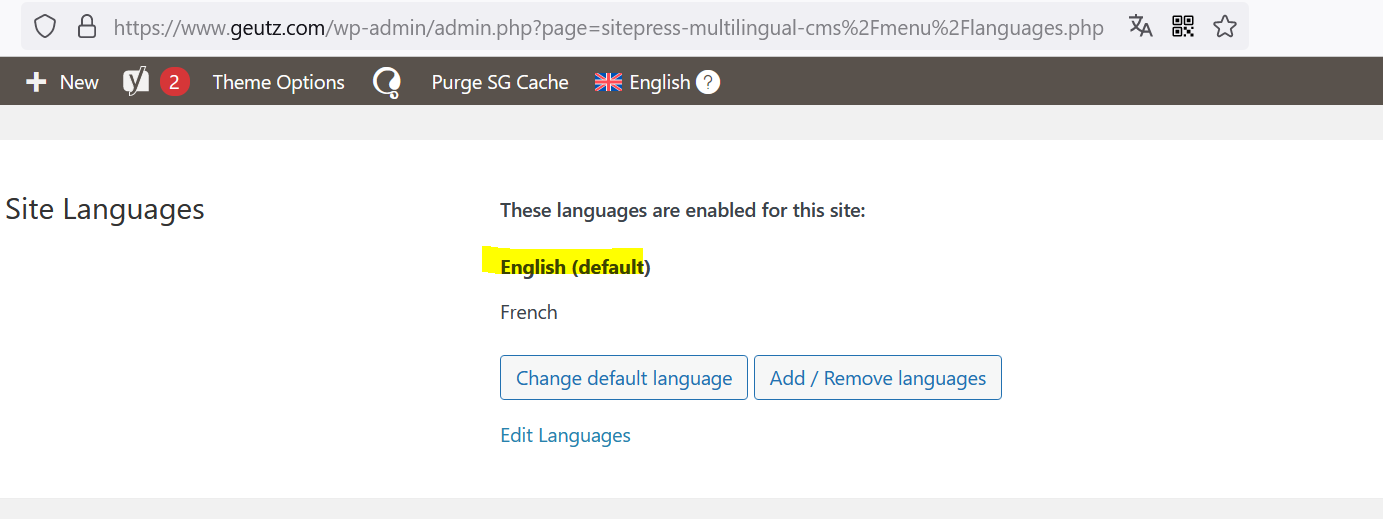
Task: Generate QR code for this page
Action: (1183, 27)
